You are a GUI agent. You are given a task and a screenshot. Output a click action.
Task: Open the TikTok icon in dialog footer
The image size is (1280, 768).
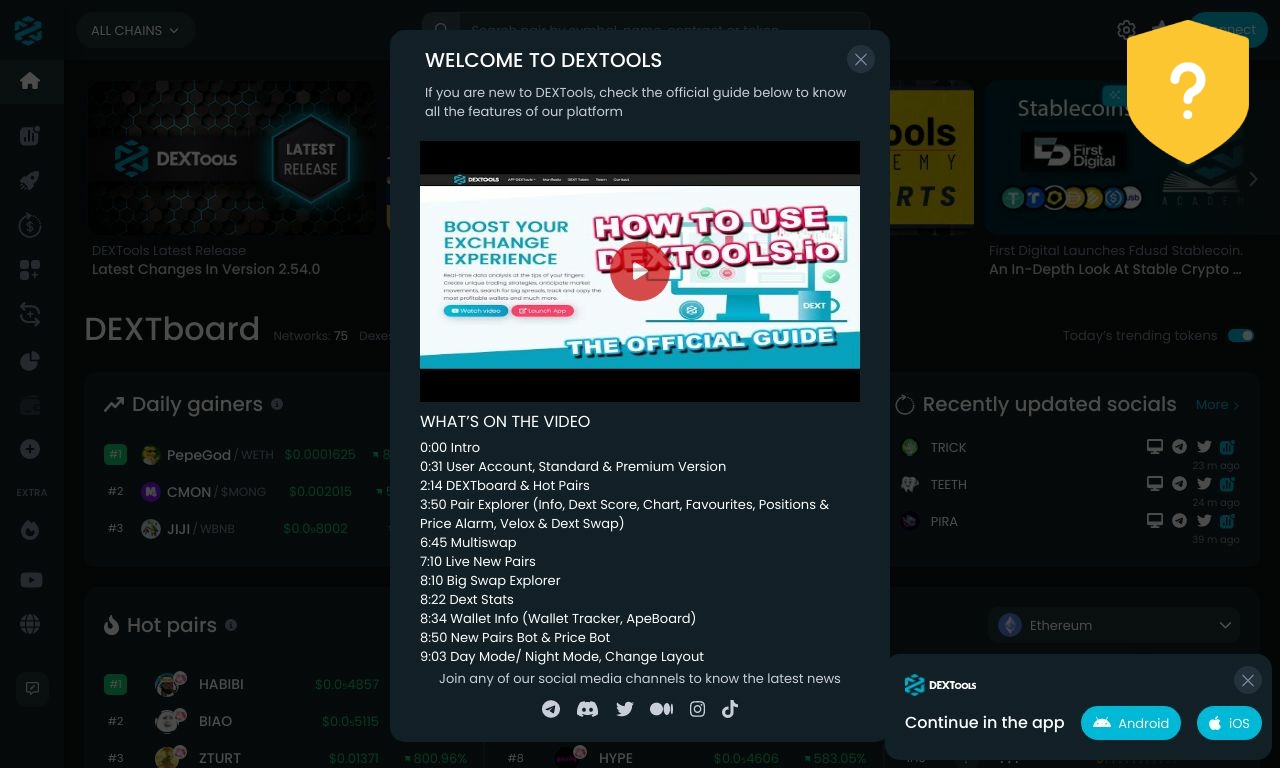[730, 709]
